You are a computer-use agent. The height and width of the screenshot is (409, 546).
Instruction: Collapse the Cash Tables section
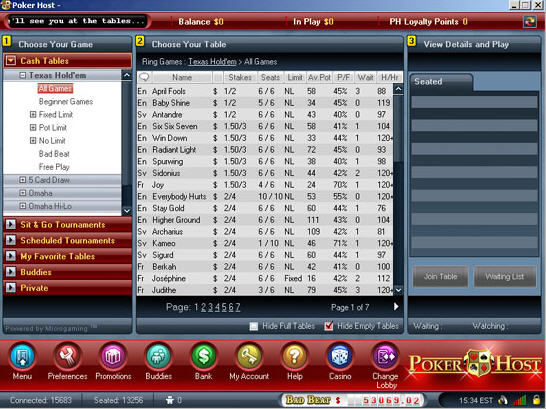coord(11,61)
